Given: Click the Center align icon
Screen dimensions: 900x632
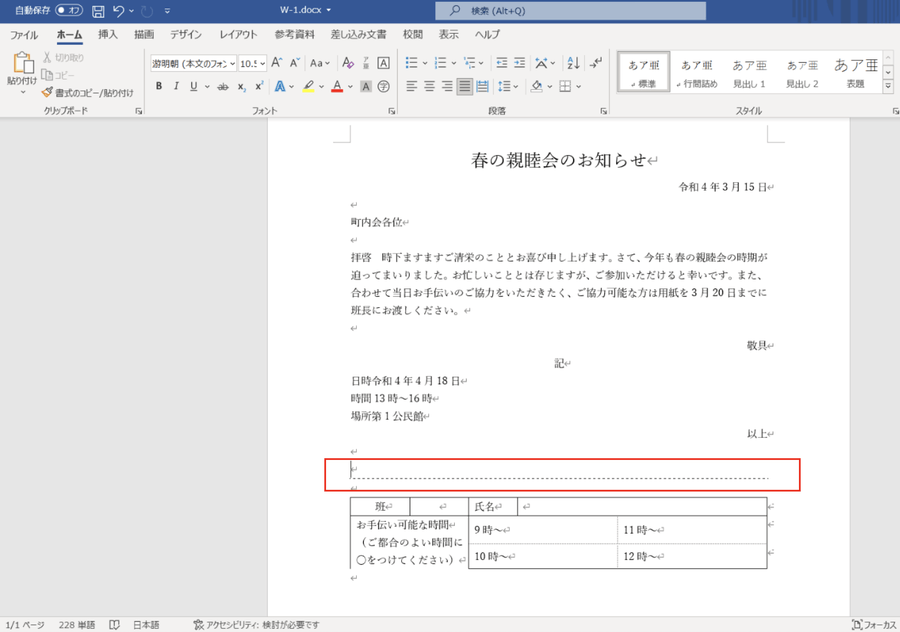Looking at the screenshot, I should (429, 86).
